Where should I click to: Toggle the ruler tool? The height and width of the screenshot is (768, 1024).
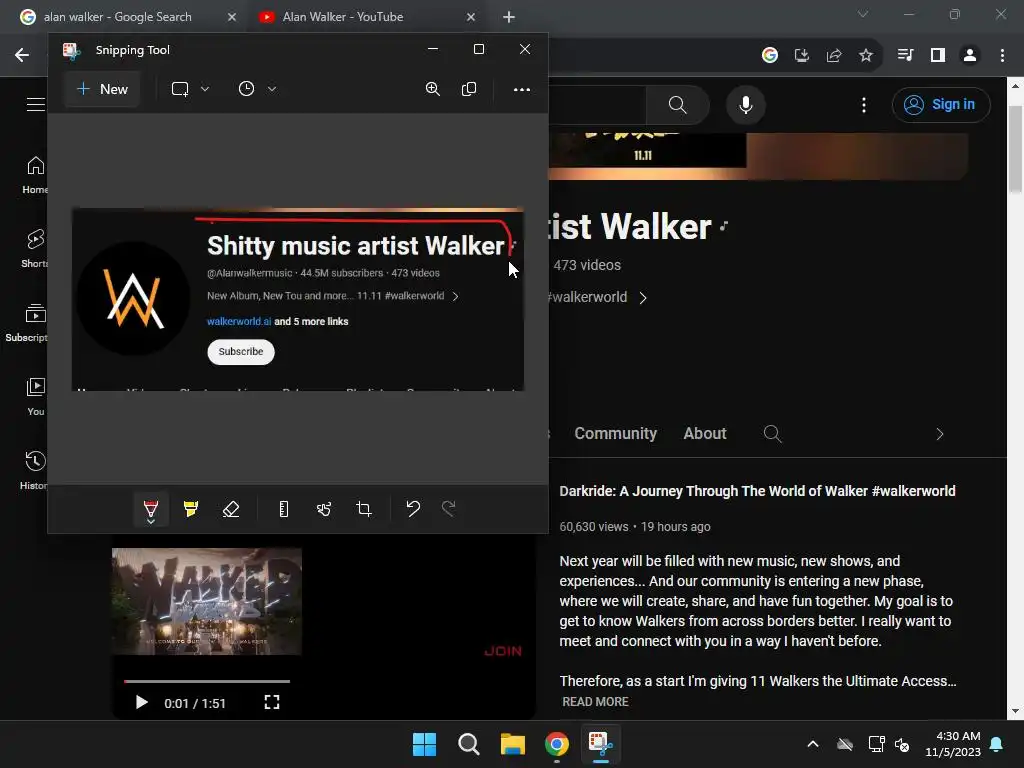point(283,509)
